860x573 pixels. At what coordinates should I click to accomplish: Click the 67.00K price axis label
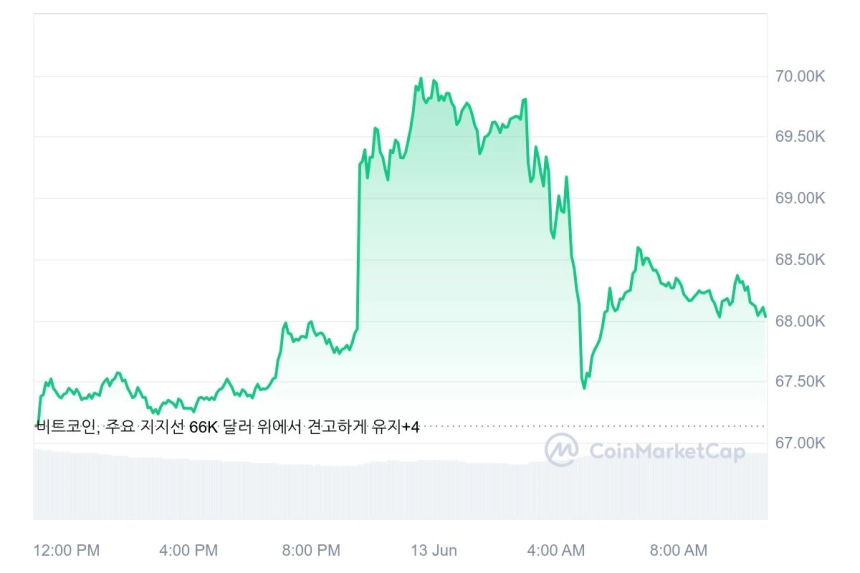point(800,442)
